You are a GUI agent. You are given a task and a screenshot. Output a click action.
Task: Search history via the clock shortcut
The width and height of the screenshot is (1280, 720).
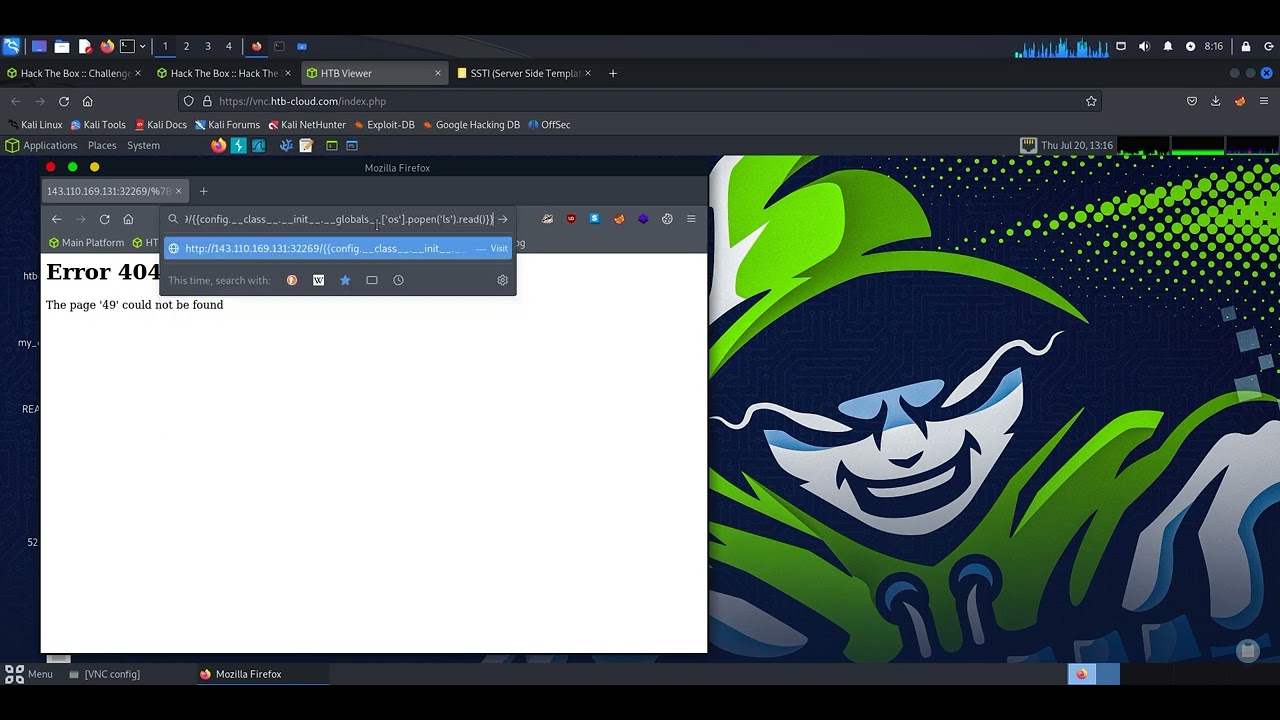coord(398,280)
